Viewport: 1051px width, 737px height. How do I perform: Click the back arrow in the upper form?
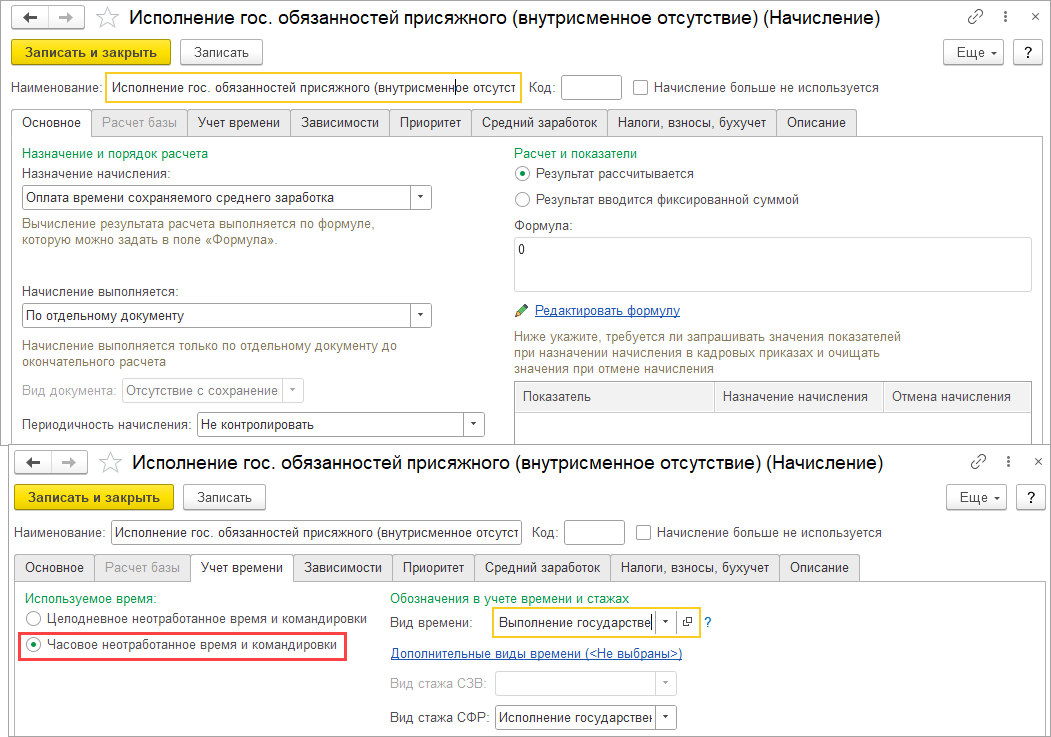click(x=32, y=18)
